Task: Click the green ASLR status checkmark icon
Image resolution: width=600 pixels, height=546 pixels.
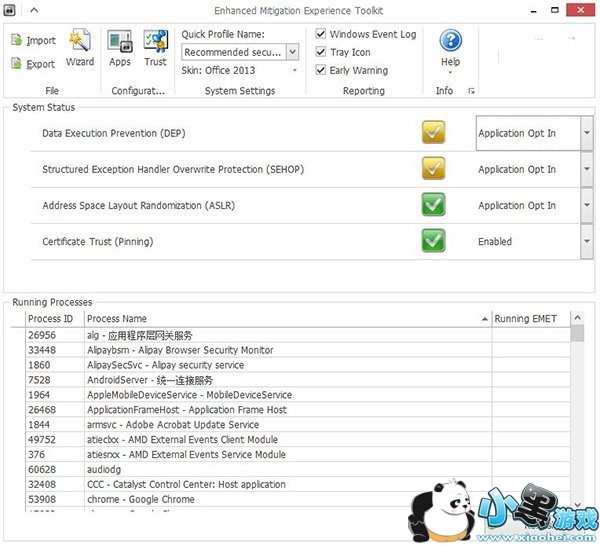Action: pos(433,205)
